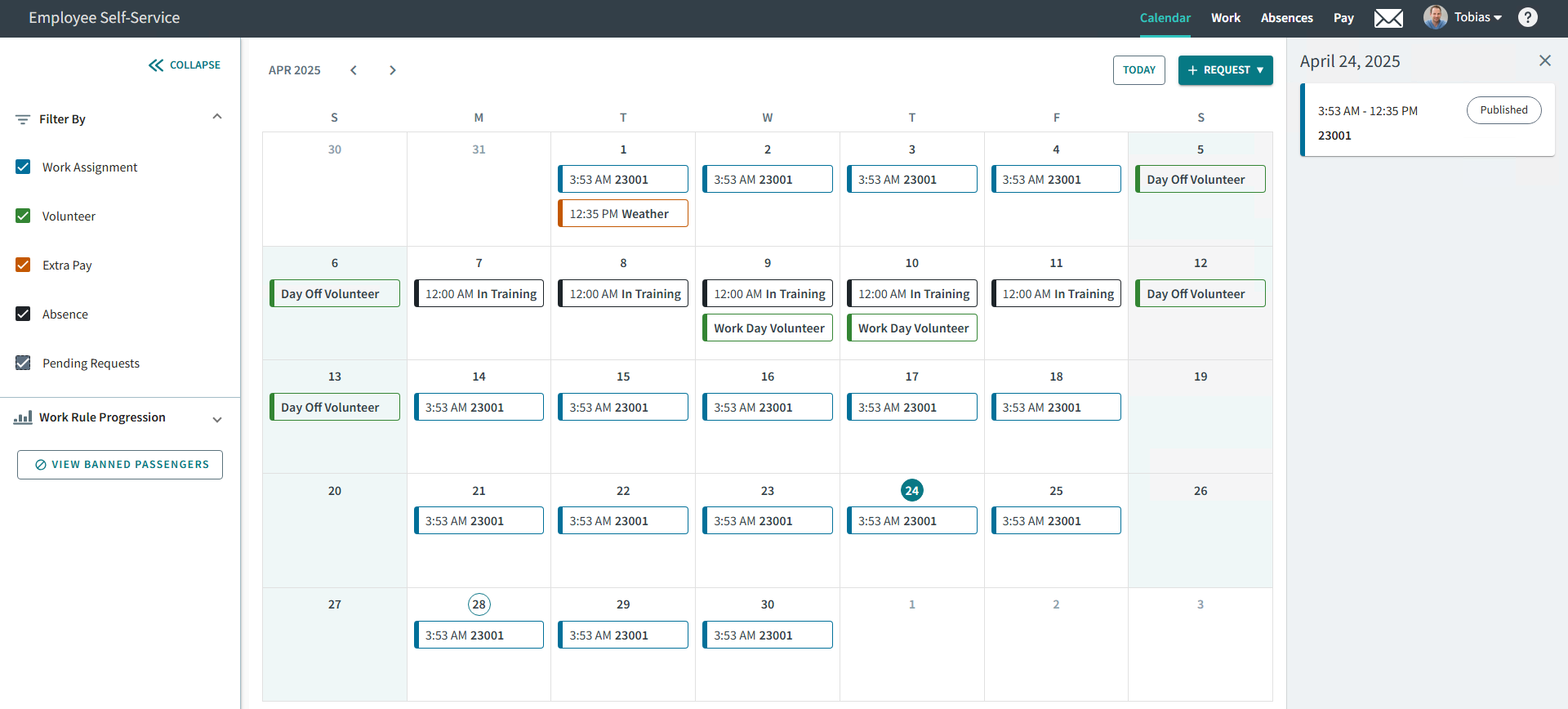Select the 12:35 PM Weather event
The width and height of the screenshot is (1568, 709).
[623, 214]
